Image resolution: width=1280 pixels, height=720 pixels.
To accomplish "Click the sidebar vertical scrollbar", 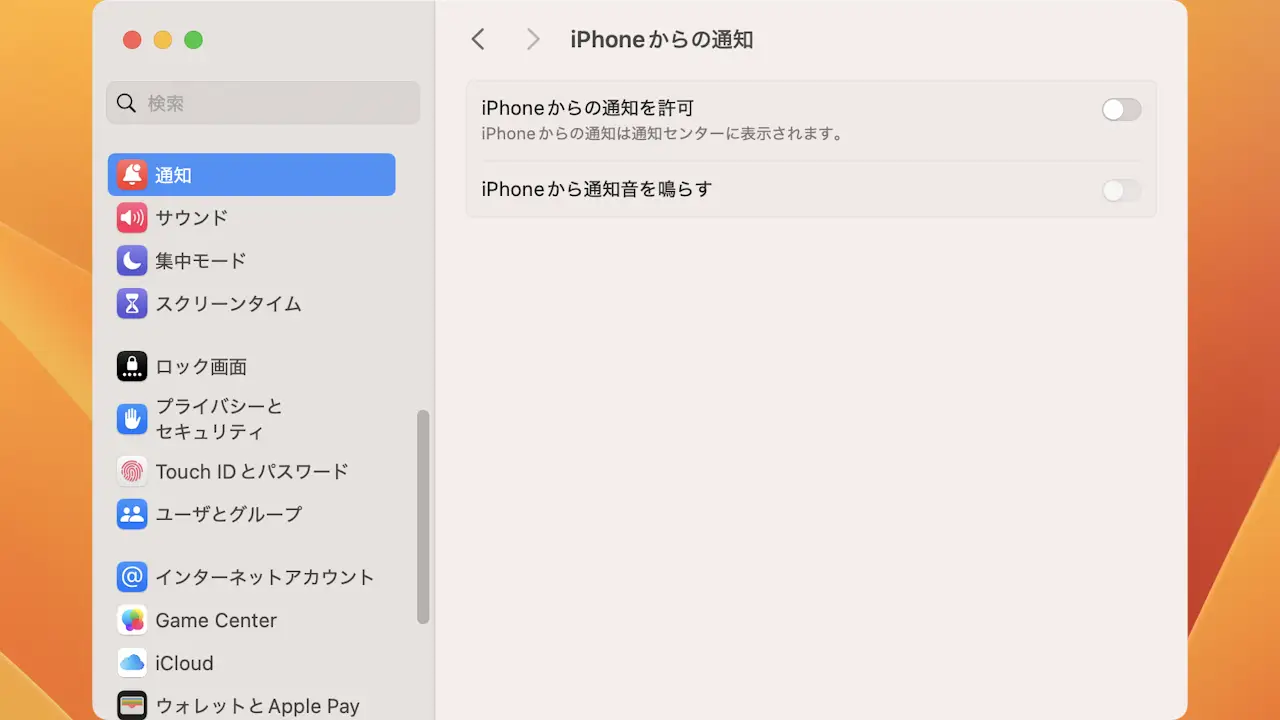I will 423,516.
